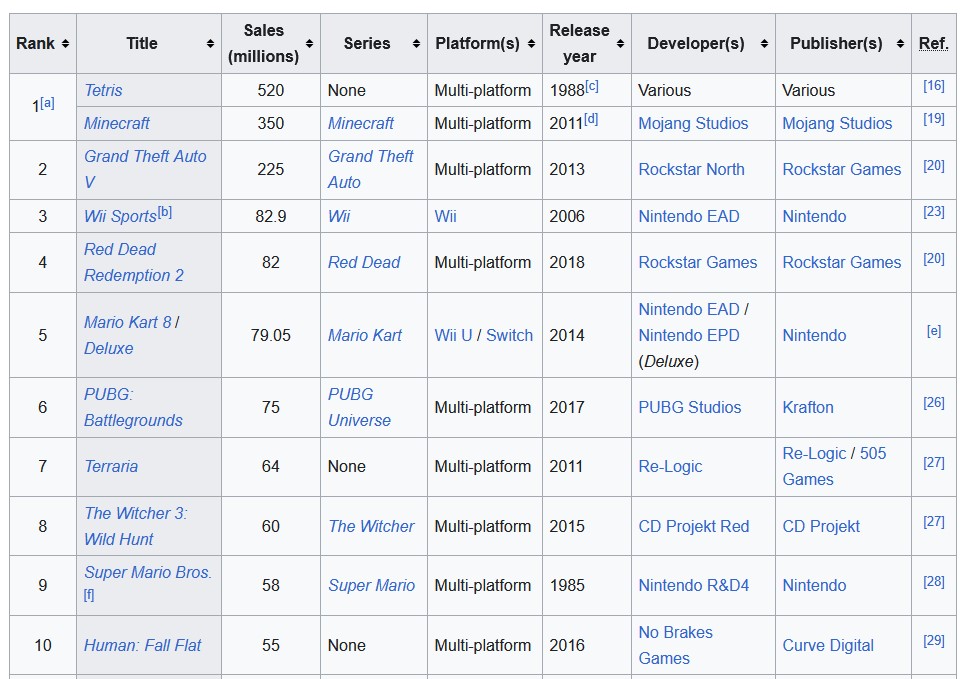Open the Wii platform link
This screenshot has width=962, height=679.
point(445,217)
